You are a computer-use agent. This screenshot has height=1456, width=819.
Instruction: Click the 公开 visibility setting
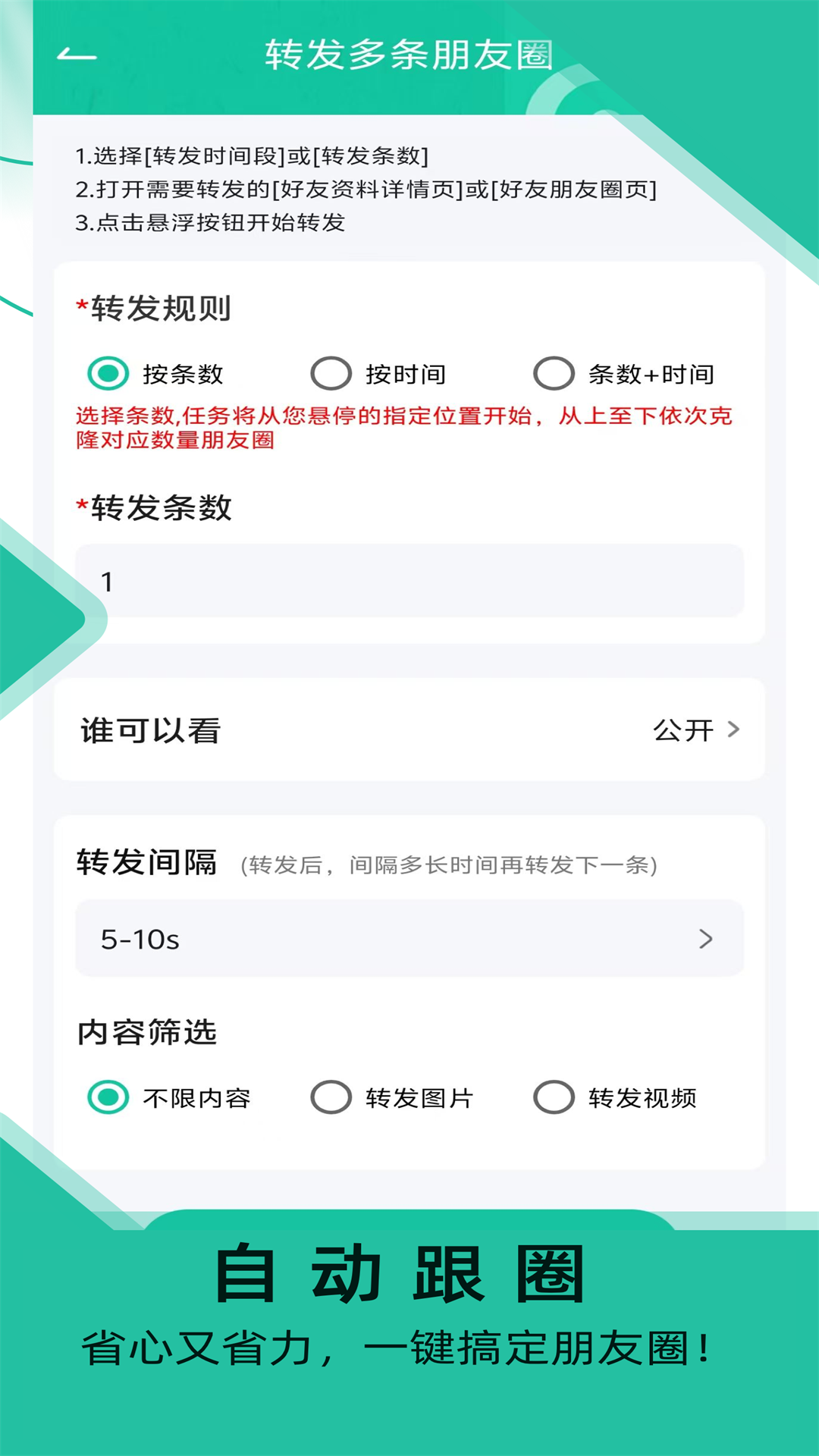[x=685, y=730]
